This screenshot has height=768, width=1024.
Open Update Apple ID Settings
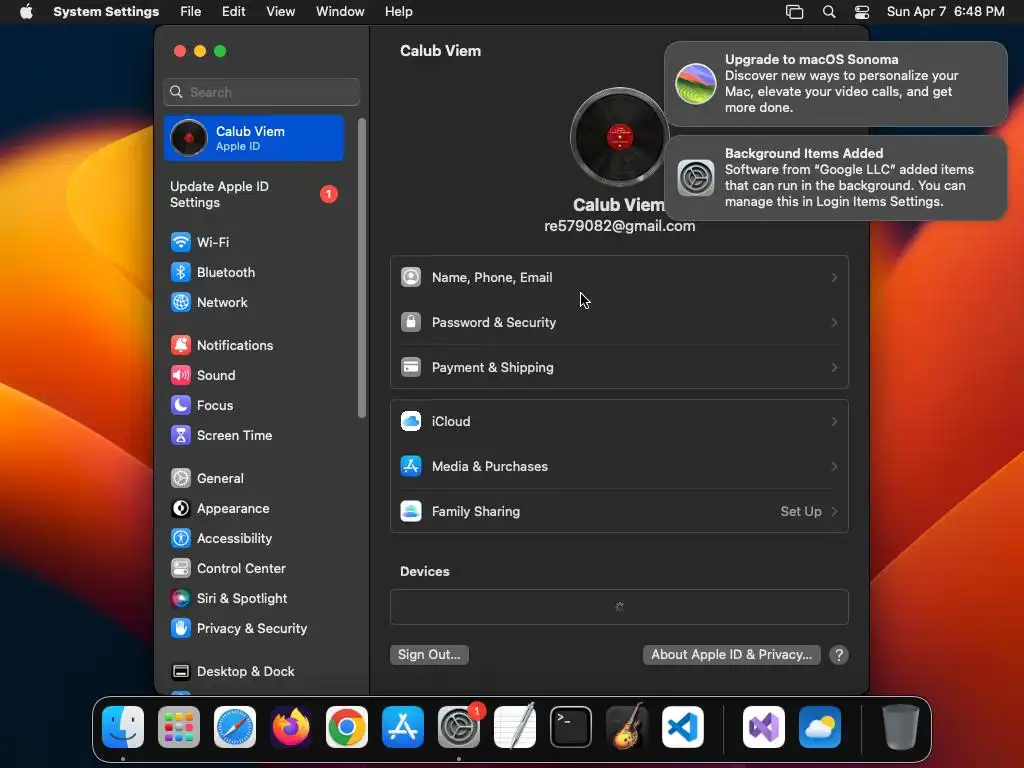pos(253,195)
